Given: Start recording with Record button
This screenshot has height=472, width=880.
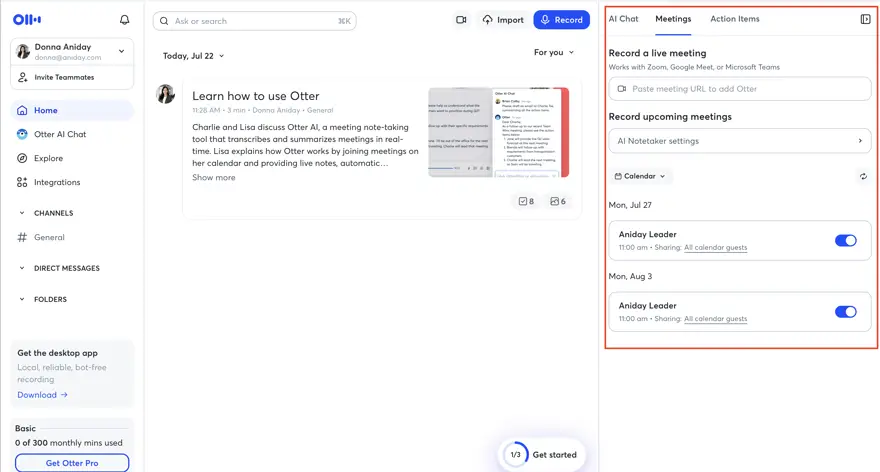Looking at the screenshot, I should coord(561,20).
